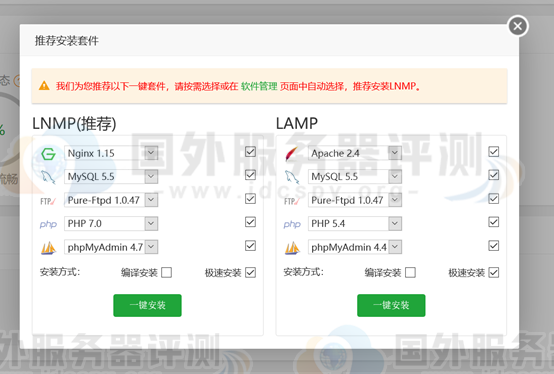Enable 编译安装 checkbox under LNMP
The width and height of the screenshot is (554, 374).
[x=166, y=273]
